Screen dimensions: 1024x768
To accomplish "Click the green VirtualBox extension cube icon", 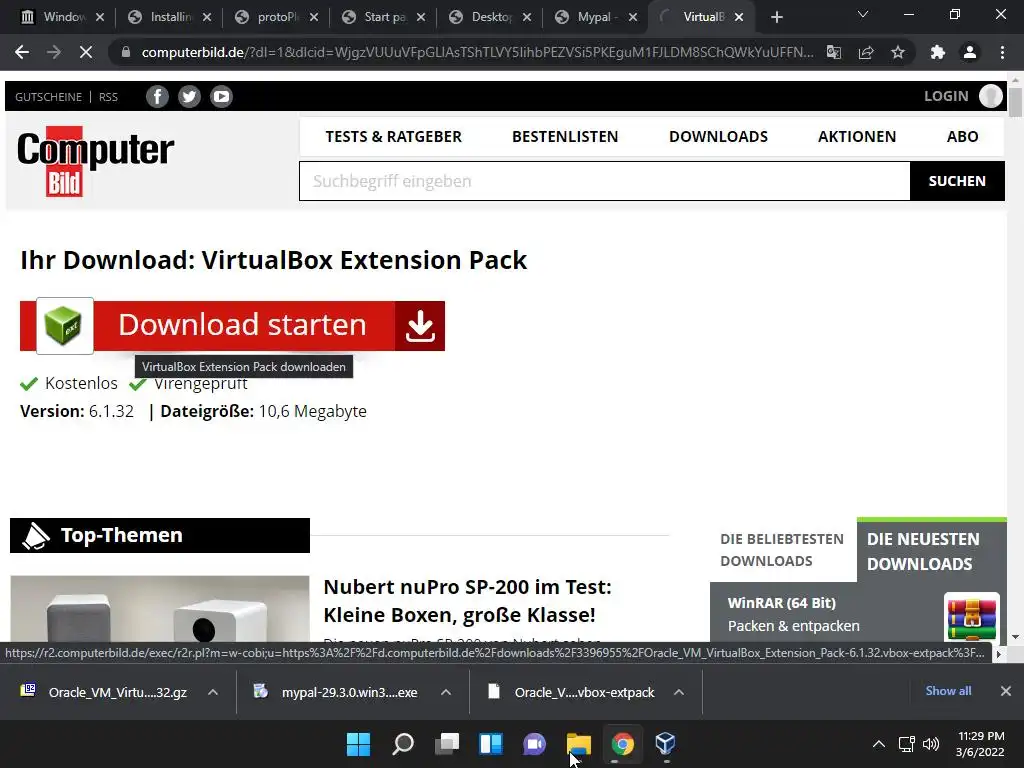I will click(65, 325).
